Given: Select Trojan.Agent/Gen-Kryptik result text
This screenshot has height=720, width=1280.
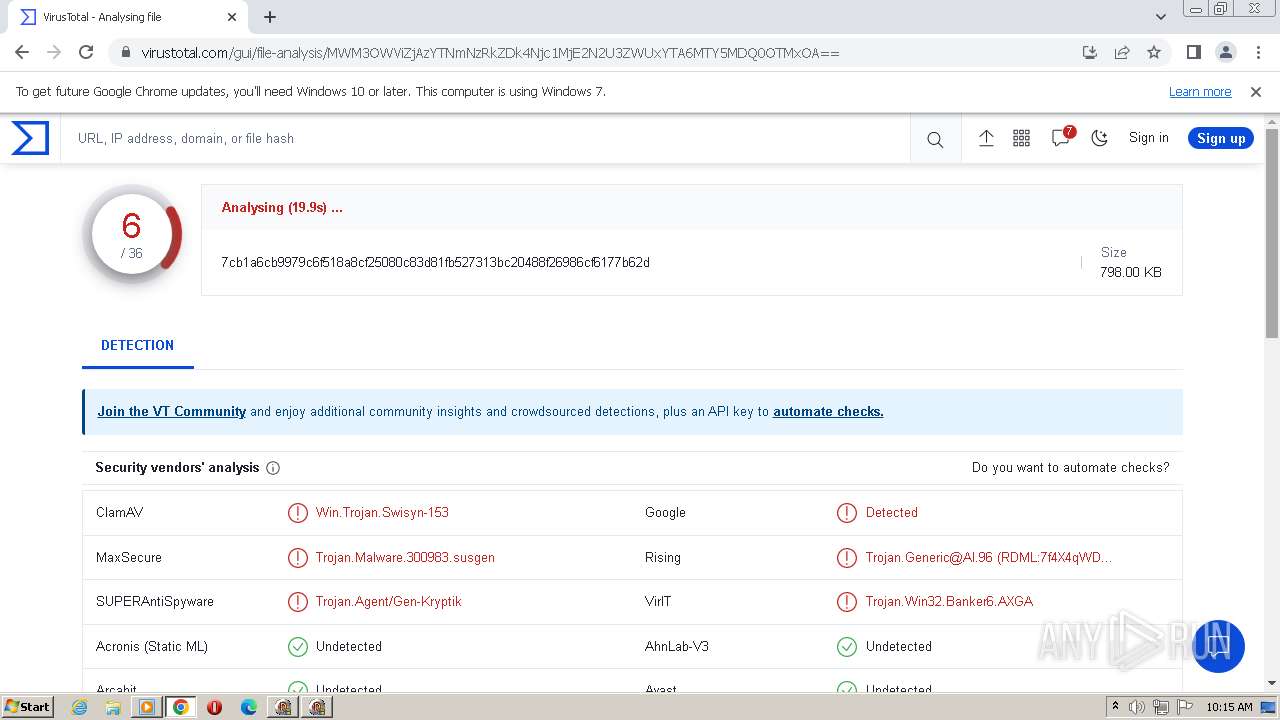Looking at the screenshot, I should [x=388, y=601].
